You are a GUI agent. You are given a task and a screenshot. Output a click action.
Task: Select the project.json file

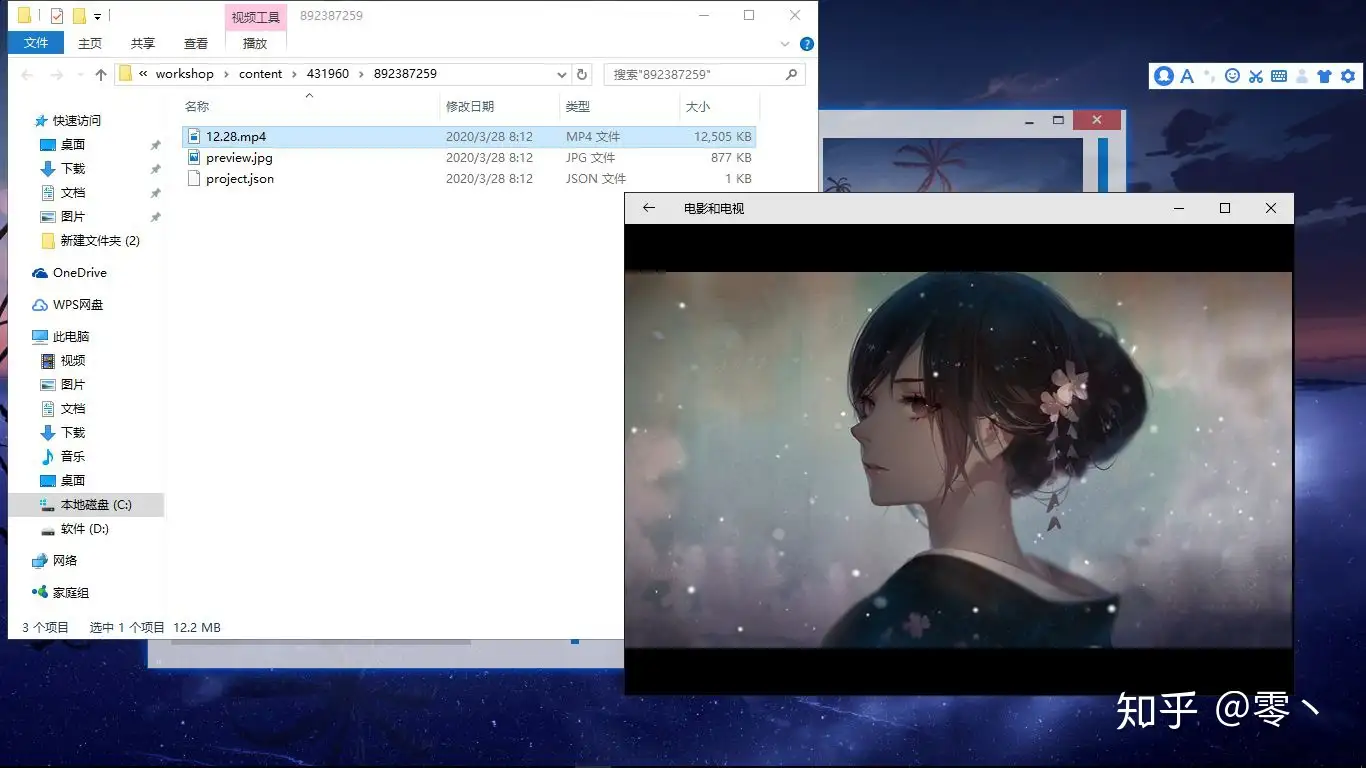469,179
